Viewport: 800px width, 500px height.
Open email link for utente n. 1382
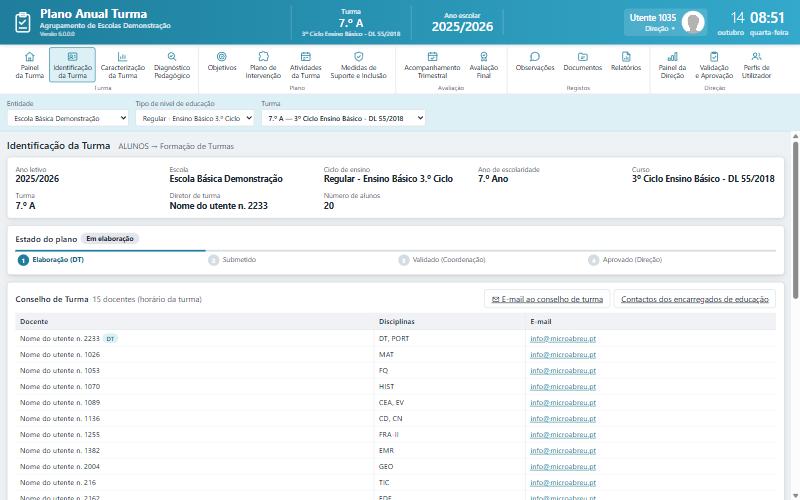563,451
